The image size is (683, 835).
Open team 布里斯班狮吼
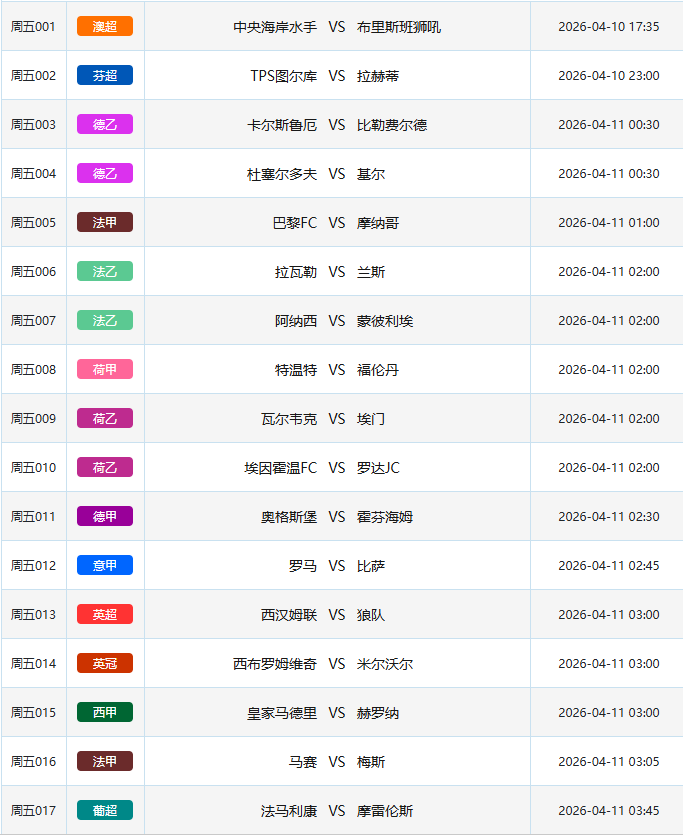tap(399, 27)
